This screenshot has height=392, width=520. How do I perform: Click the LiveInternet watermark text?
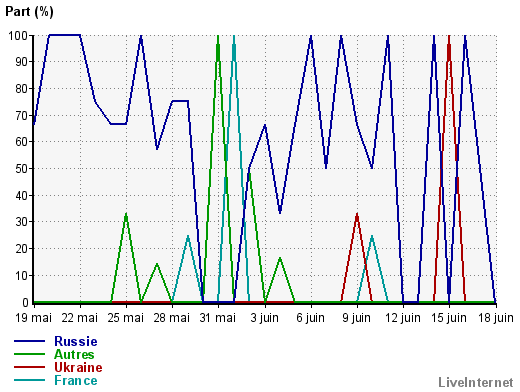(x=475, y=382)
